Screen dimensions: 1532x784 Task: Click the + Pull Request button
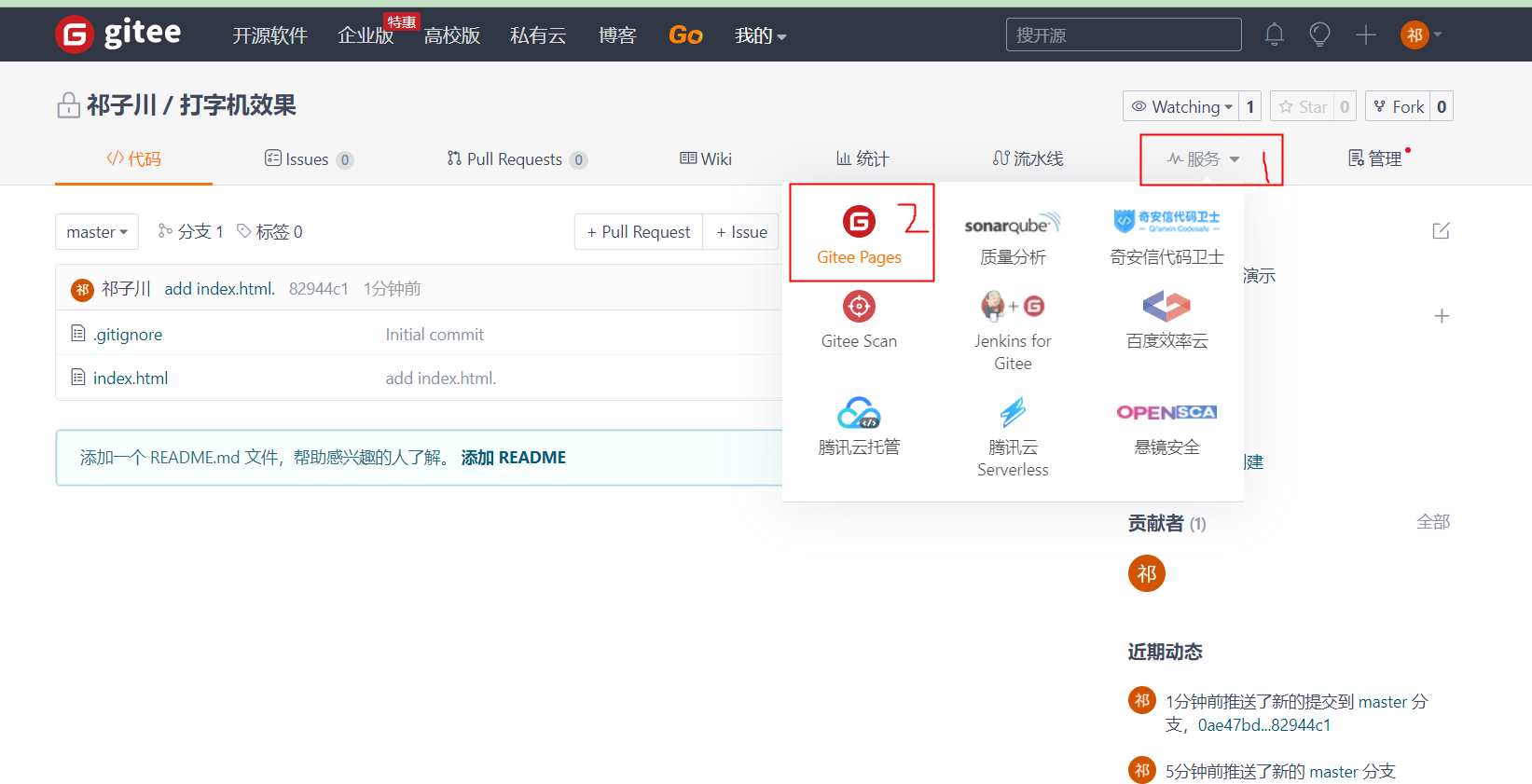[639, 231]
